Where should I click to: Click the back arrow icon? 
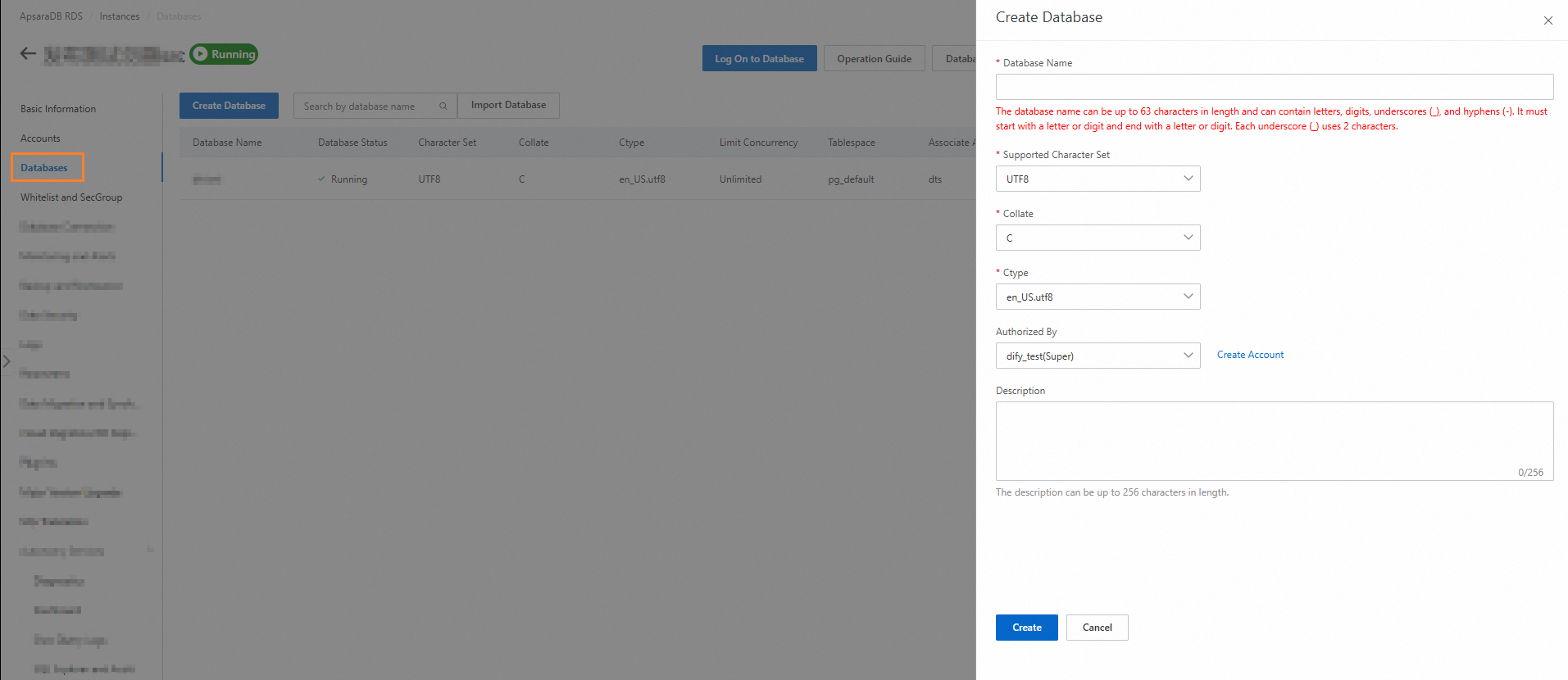[x=28, y=54]
